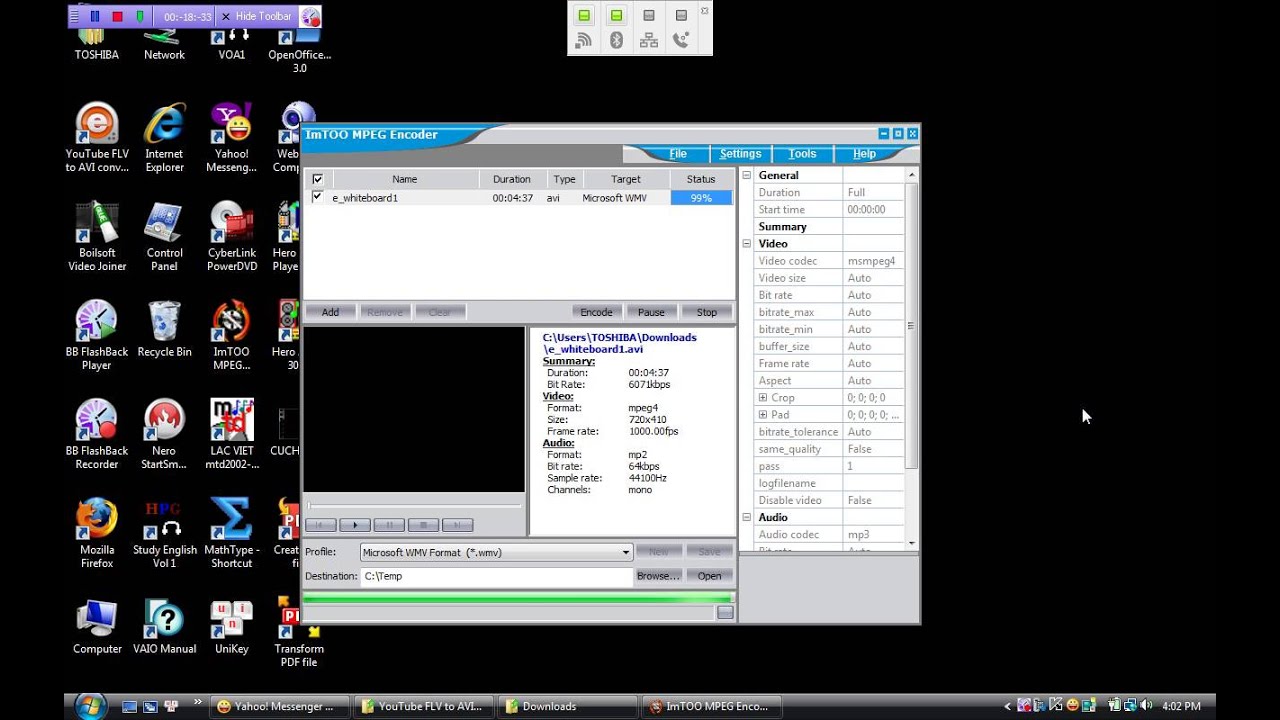
Task: Click the 99% status progress cell
Action: click(701, 198)
